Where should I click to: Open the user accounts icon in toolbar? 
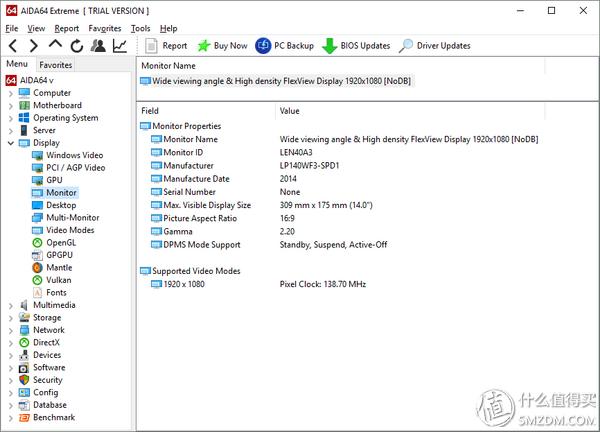pyautogui.click(x=98, y=46)
